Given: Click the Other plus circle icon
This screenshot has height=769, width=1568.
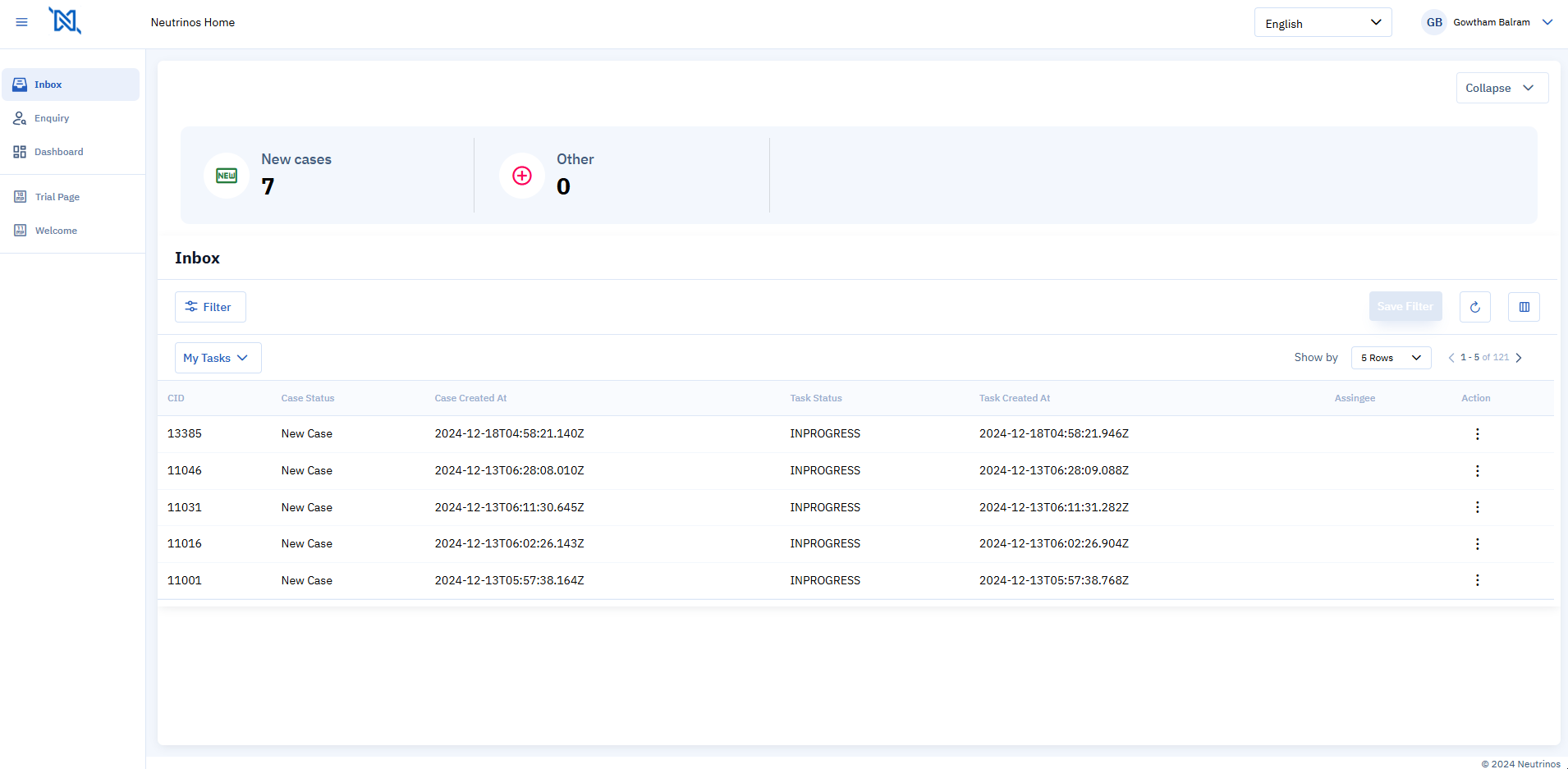Looking at the screenshot, I should pyautogui.click(x=522, y=176).
